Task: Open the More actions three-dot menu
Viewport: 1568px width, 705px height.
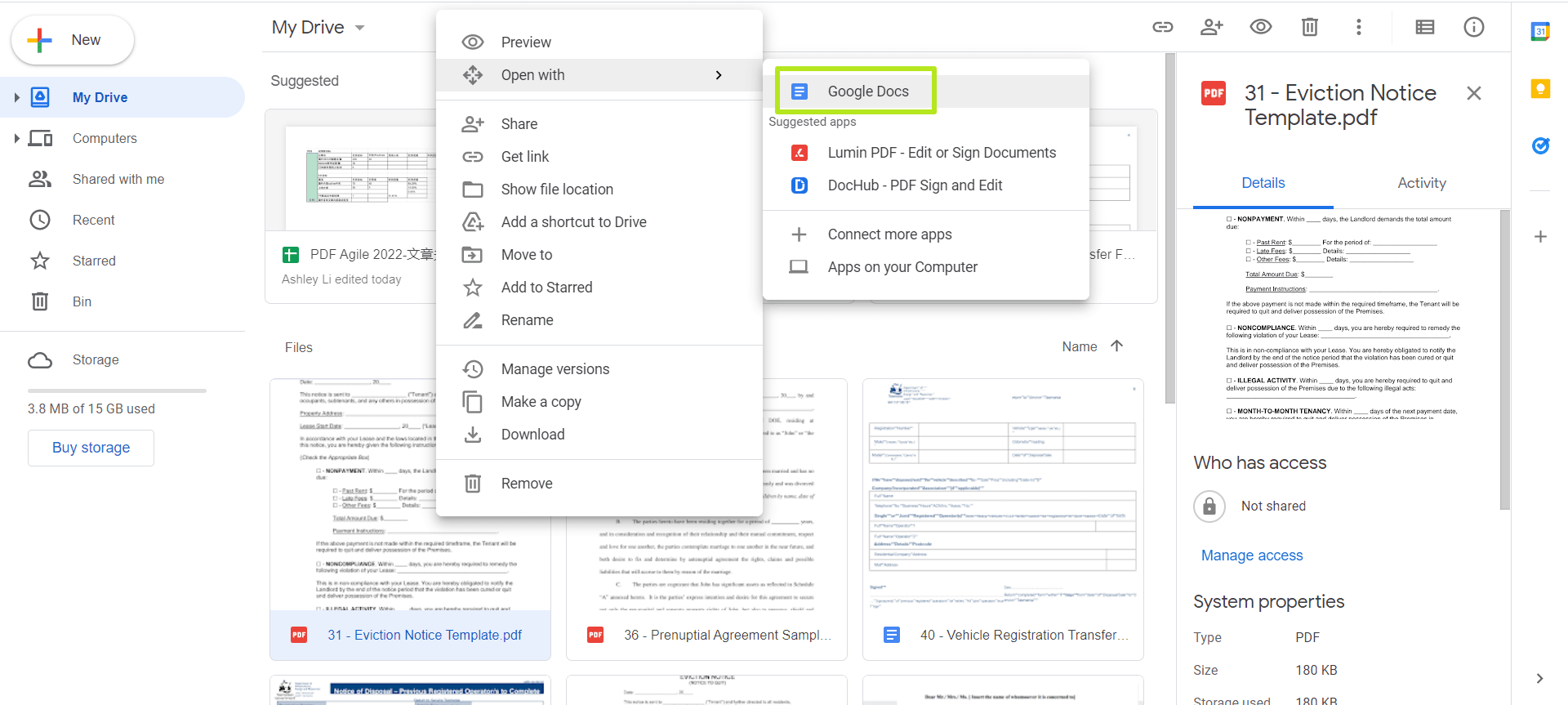Action: [1358, 27]
